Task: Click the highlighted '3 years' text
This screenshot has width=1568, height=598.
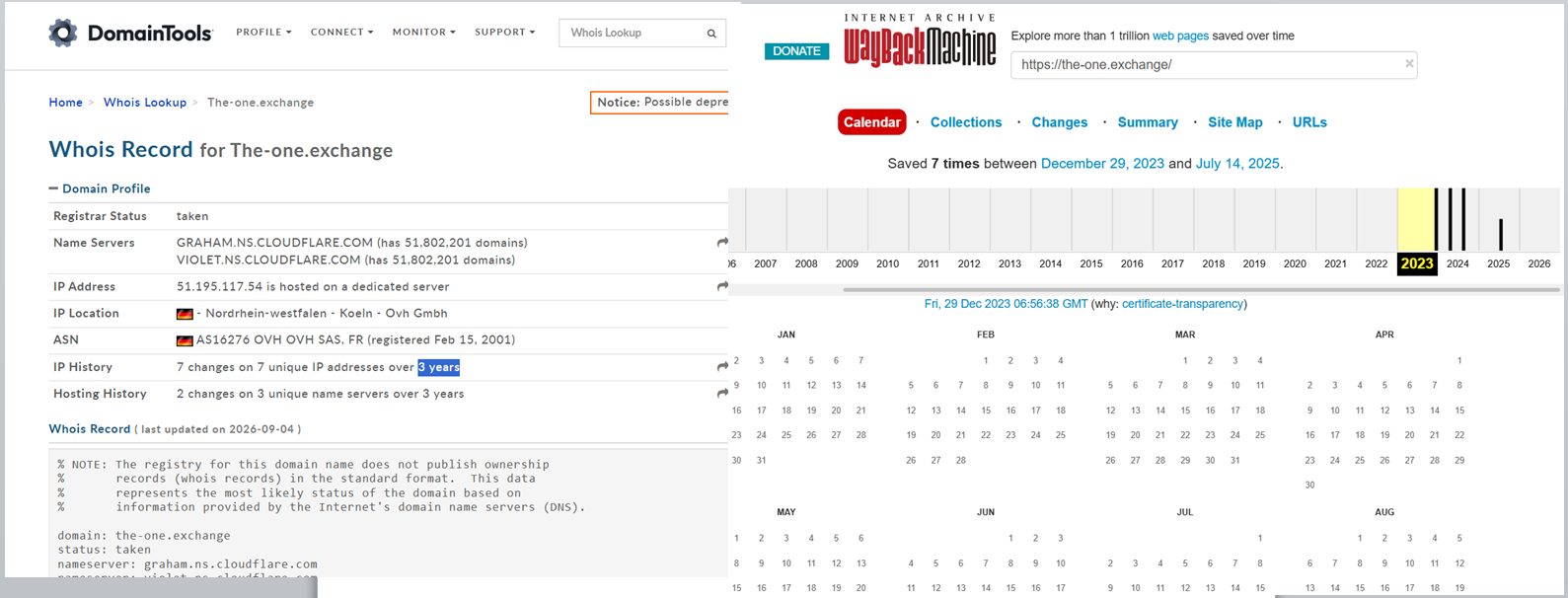Action: (x=439, y=367)
